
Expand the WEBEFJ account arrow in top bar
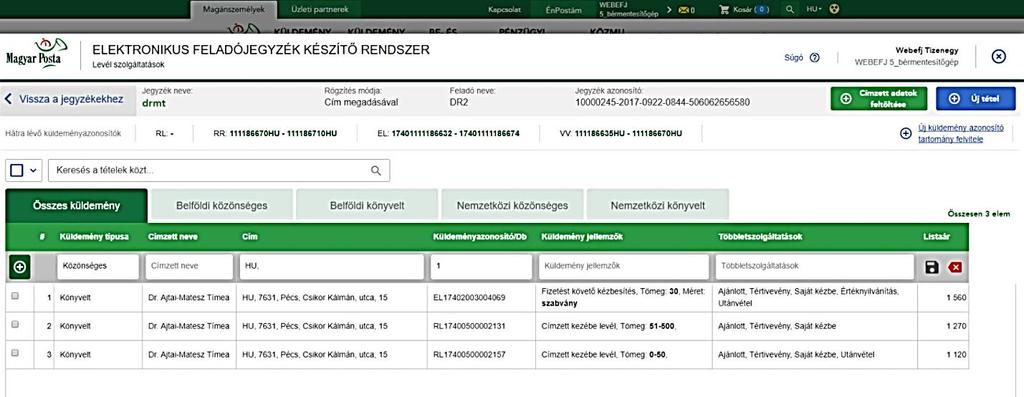[x=669, y=10]
